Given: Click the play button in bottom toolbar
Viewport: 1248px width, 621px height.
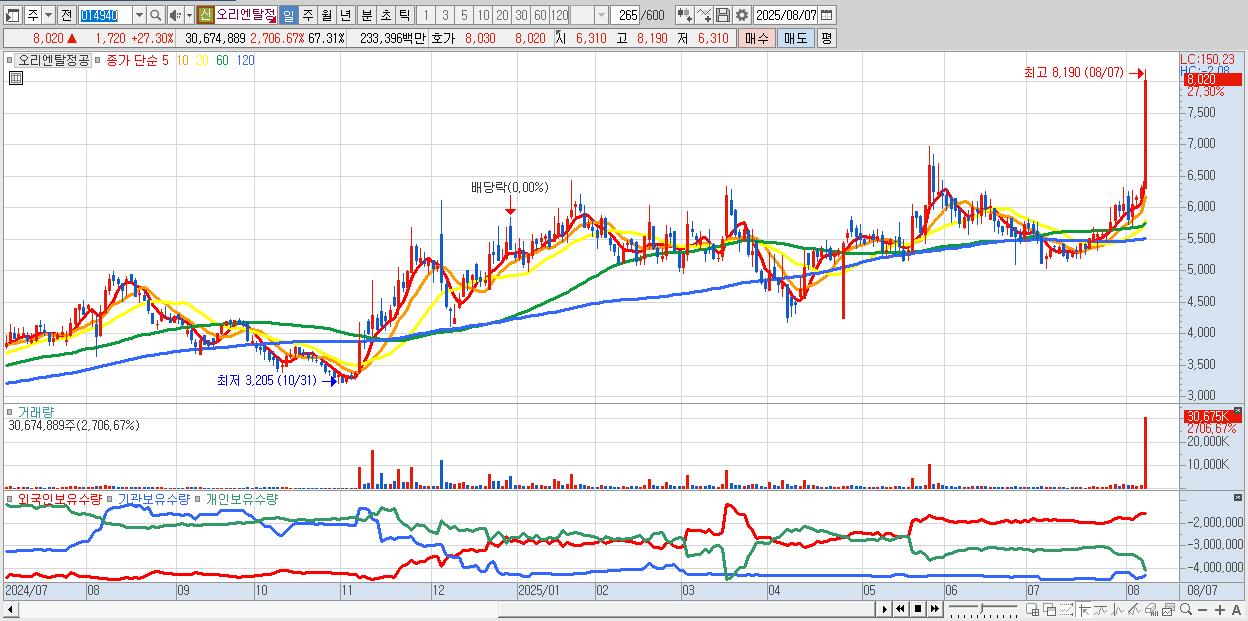Looking at the screenshot, I should coord(885,609).
